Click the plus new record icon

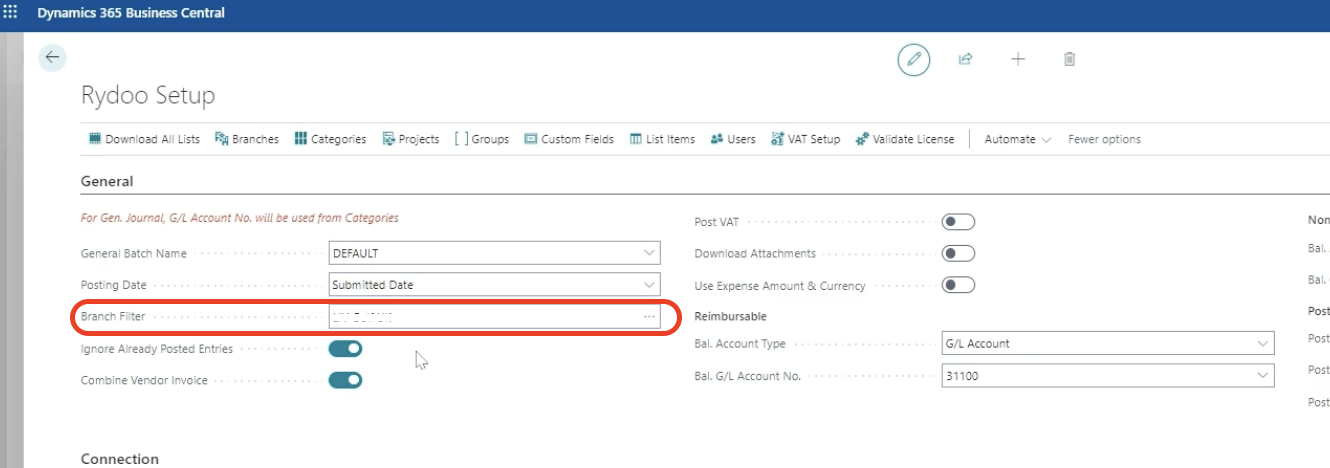tap(1018, 59)
